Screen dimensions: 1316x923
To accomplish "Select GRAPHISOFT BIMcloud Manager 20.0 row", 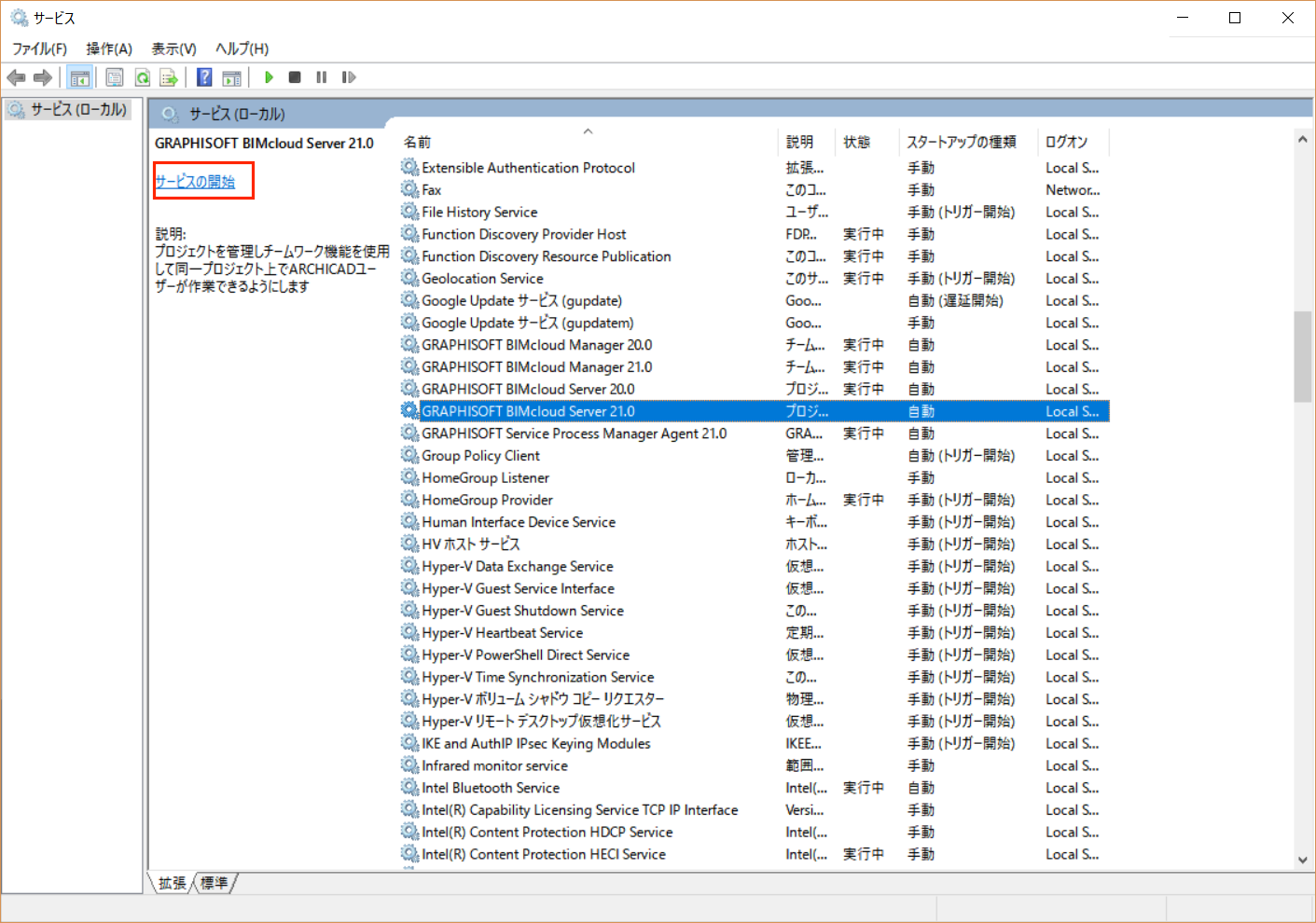I will (755, 345).
